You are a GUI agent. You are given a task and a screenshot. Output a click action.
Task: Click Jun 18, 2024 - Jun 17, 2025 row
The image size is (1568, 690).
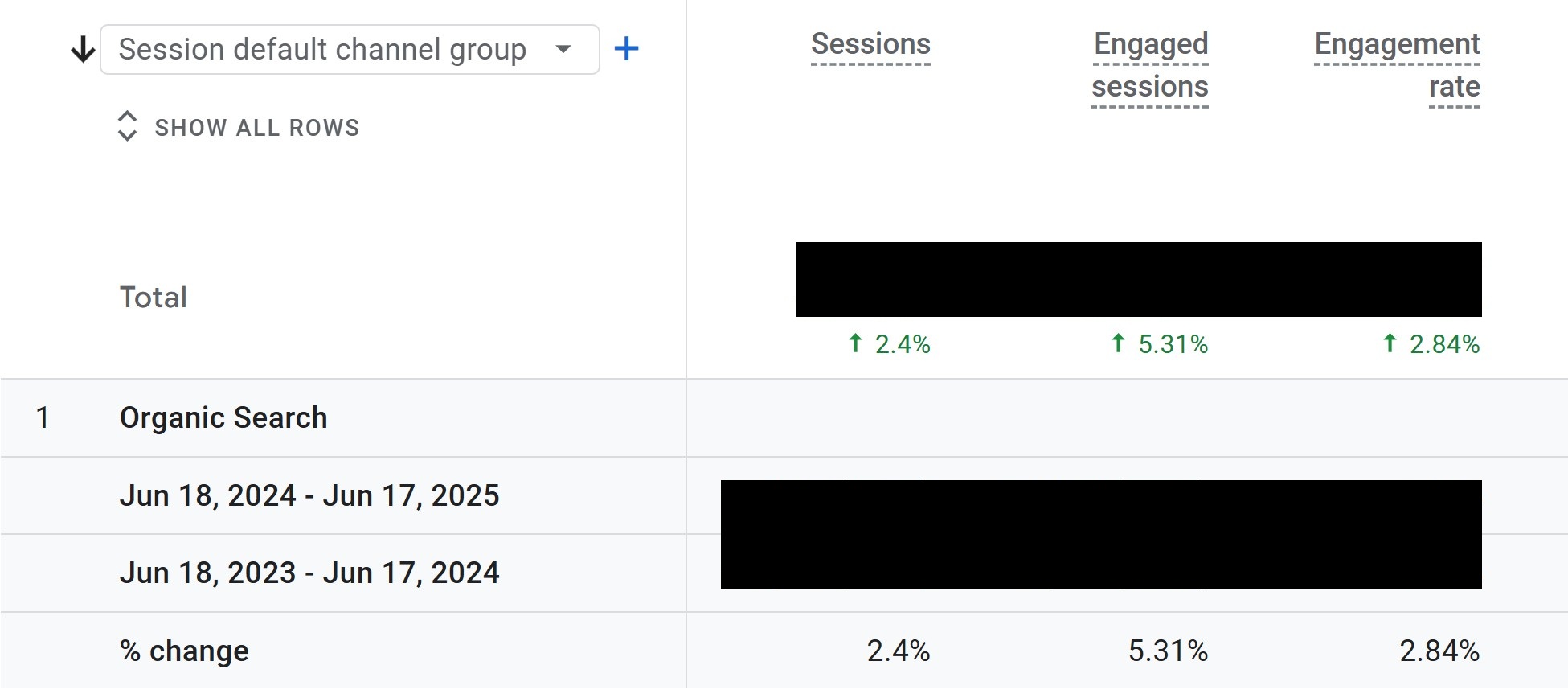309,495
